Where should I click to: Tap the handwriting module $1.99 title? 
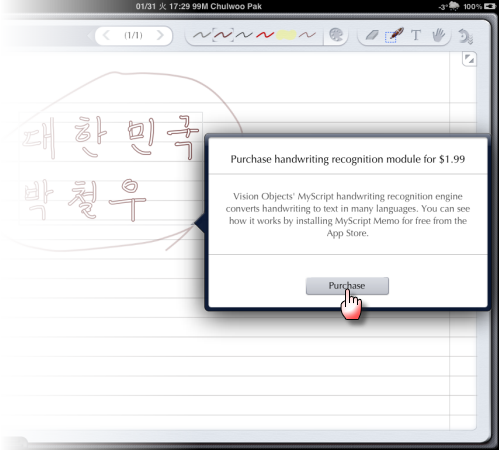pyautogui.click(x=348, y=159)
